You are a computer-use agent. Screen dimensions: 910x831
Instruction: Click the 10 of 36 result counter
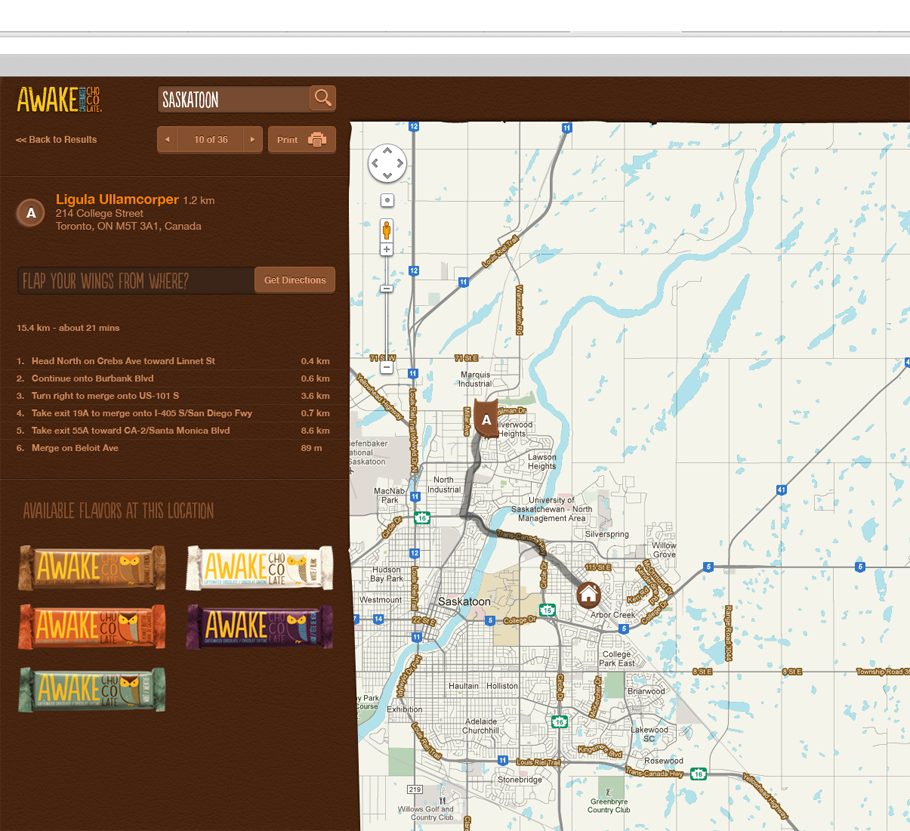pyautogui.click(x=211, y=140)
